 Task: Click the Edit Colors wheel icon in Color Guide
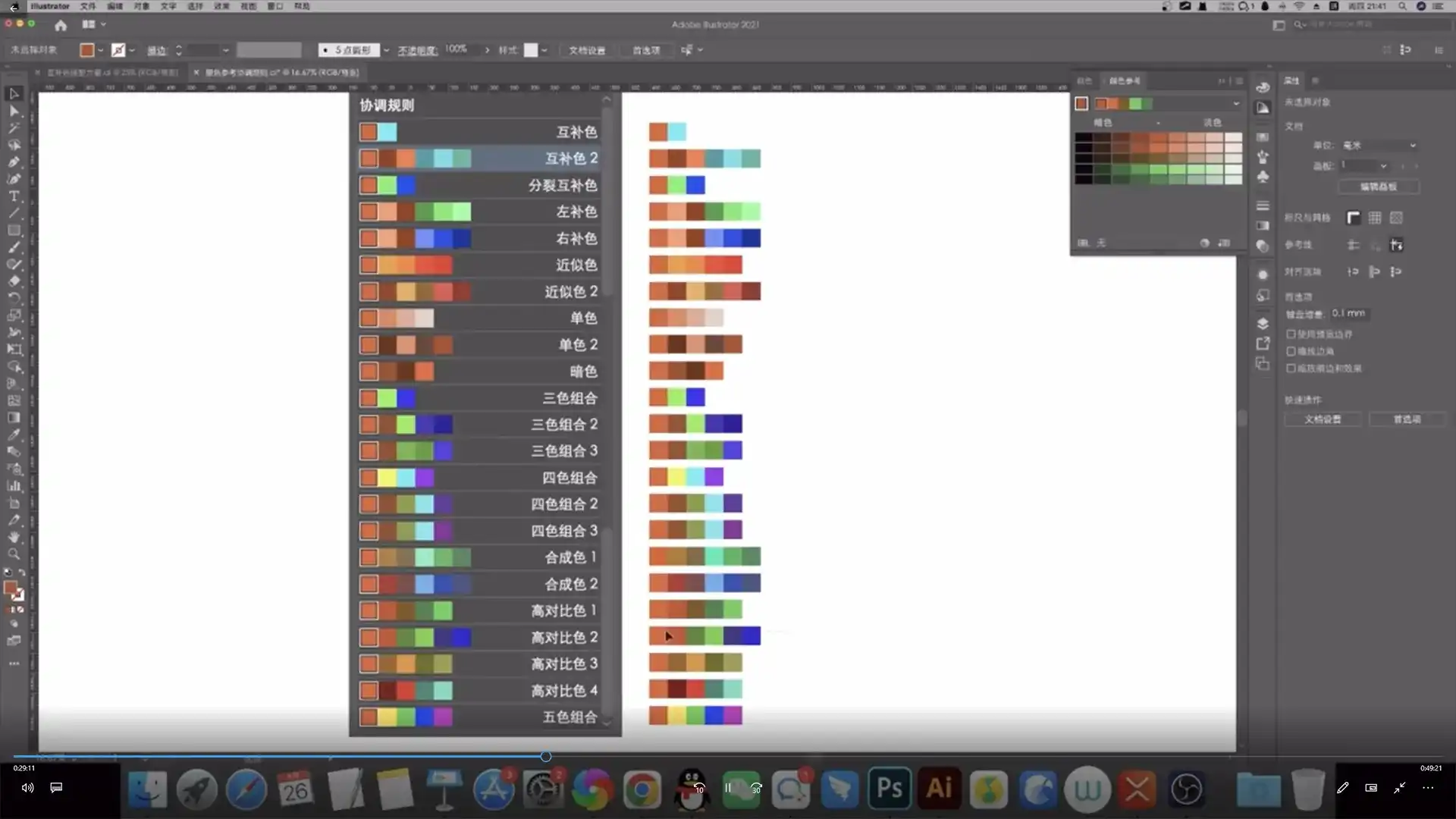(x=1204, y=243)
